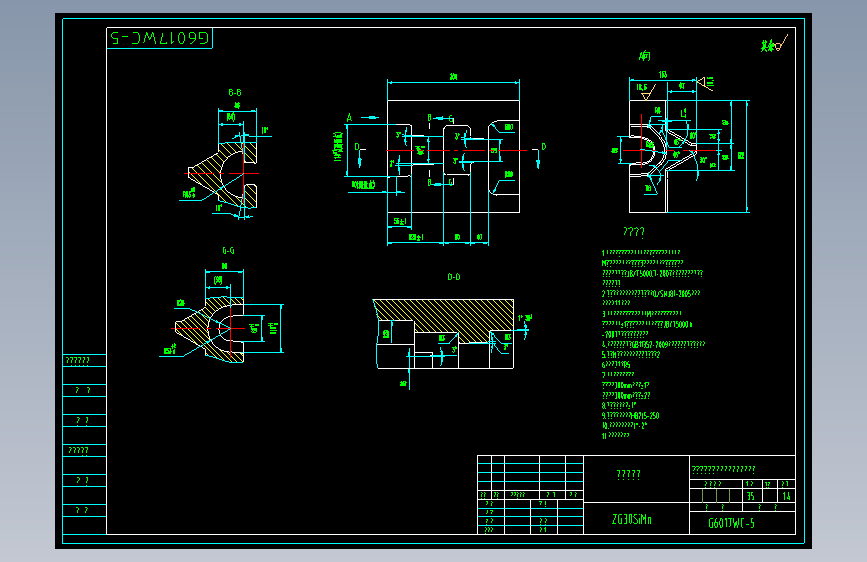The width and height of the screenshot is (867, 562).
Task: Select the value 35 in title block
Action: (x=751, y=496)
